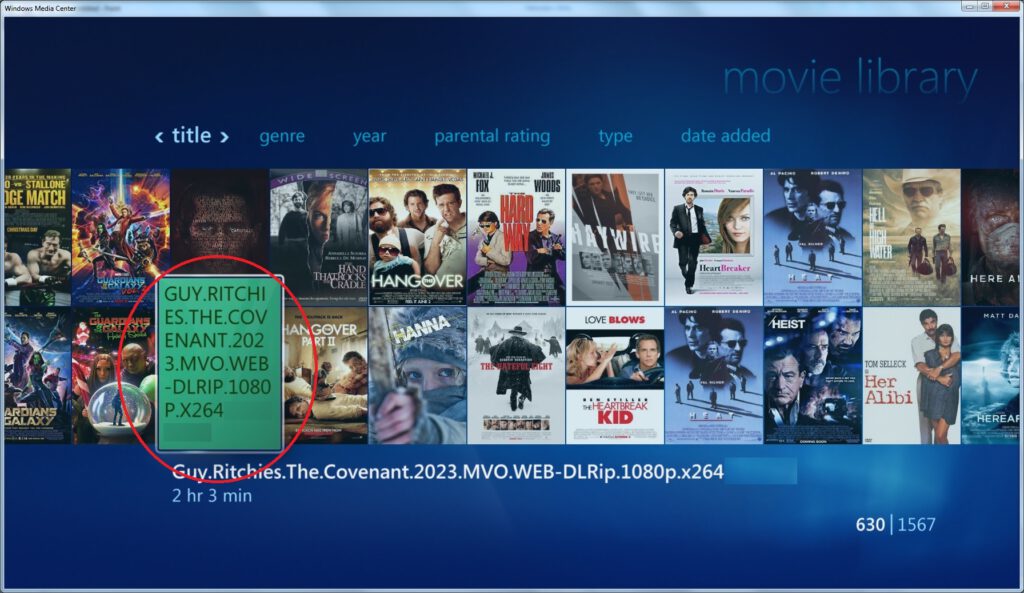Open the parental rating grouping
Screen dimensions: 1024x593
(x=492, y=136)
